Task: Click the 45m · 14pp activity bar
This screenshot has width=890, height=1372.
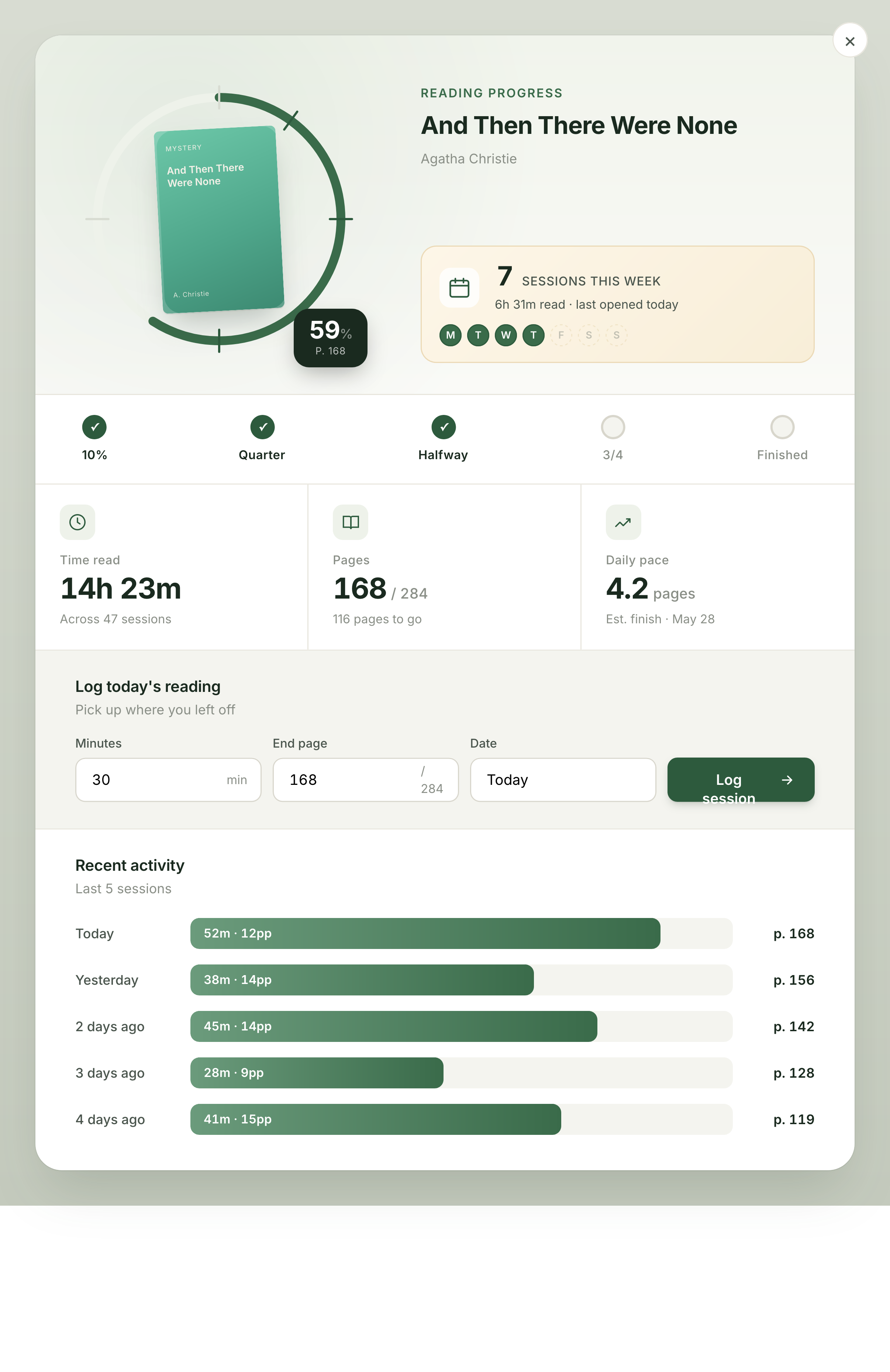Action: [x=393, y=1027]
